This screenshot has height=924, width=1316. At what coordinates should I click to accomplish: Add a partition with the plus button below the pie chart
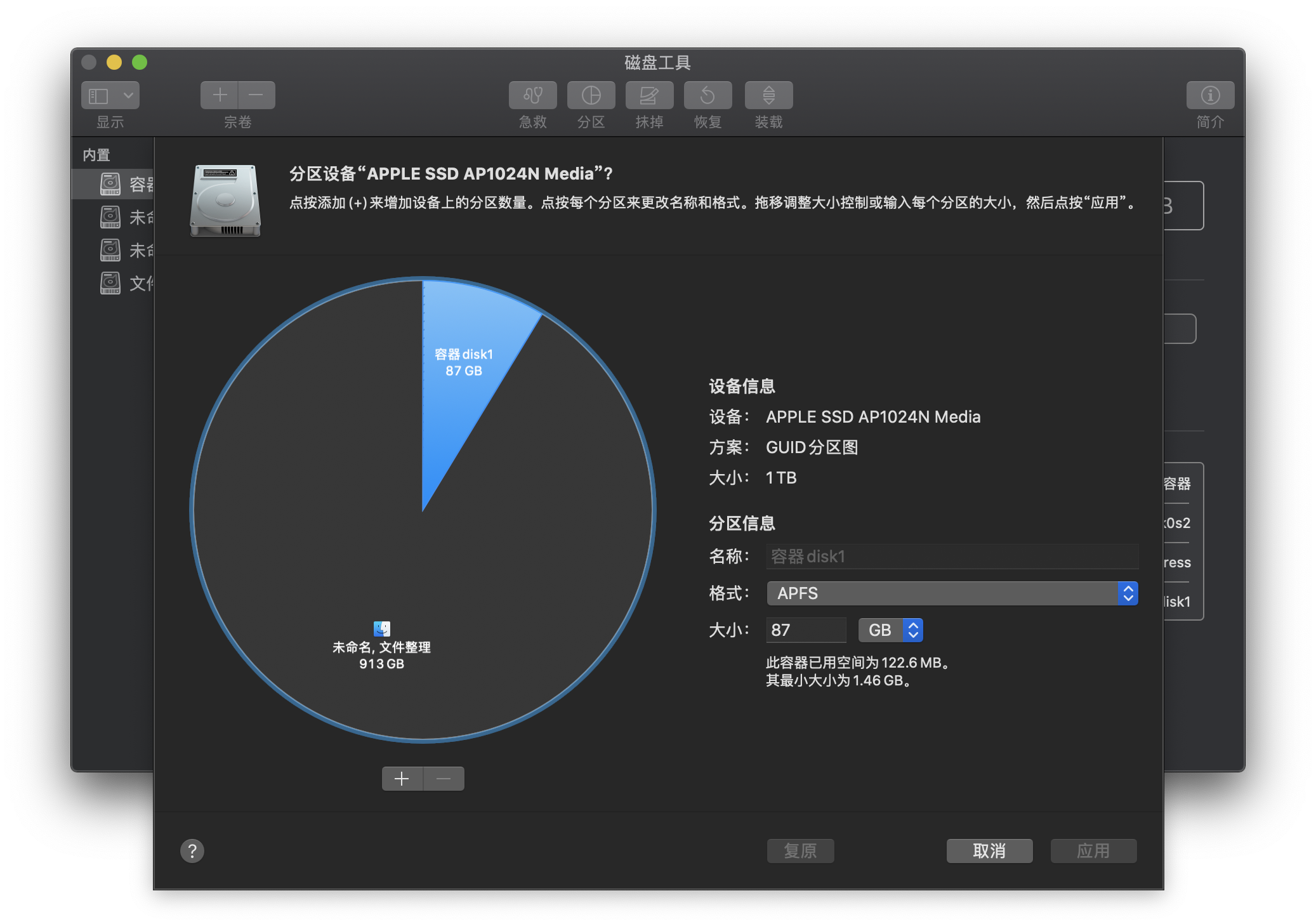pos(402,779)
